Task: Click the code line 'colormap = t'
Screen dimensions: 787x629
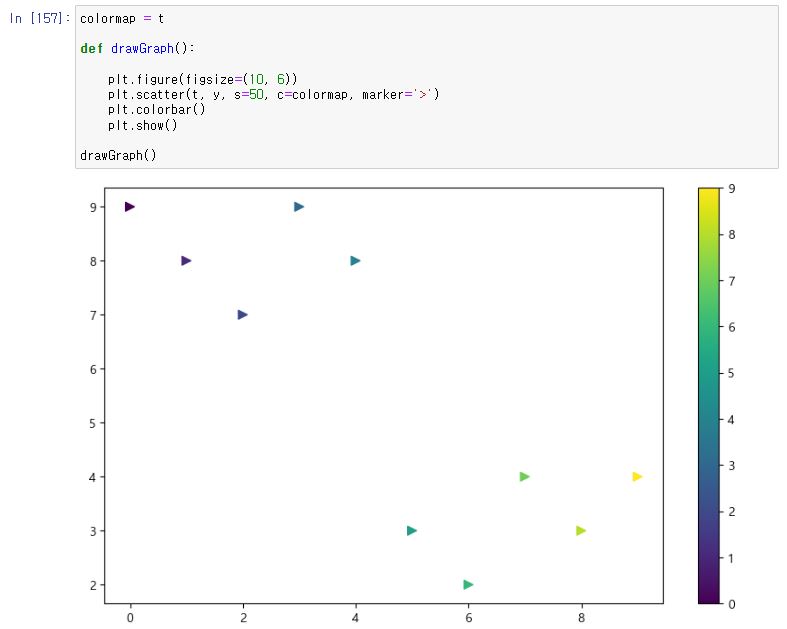Action: [x=122, y=19]
